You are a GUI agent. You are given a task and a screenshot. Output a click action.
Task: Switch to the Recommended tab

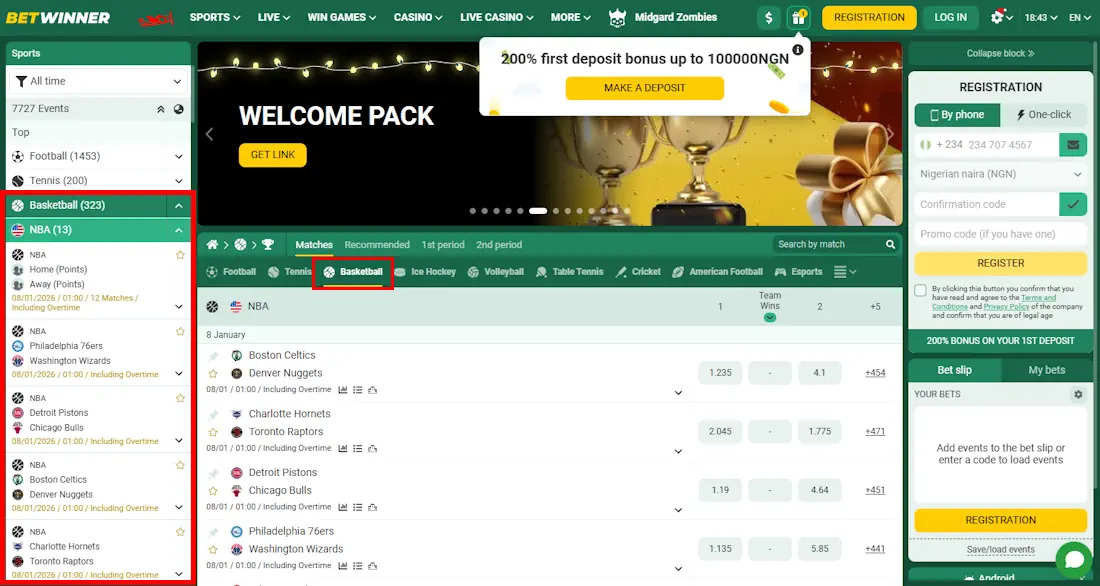click(377, 244)
